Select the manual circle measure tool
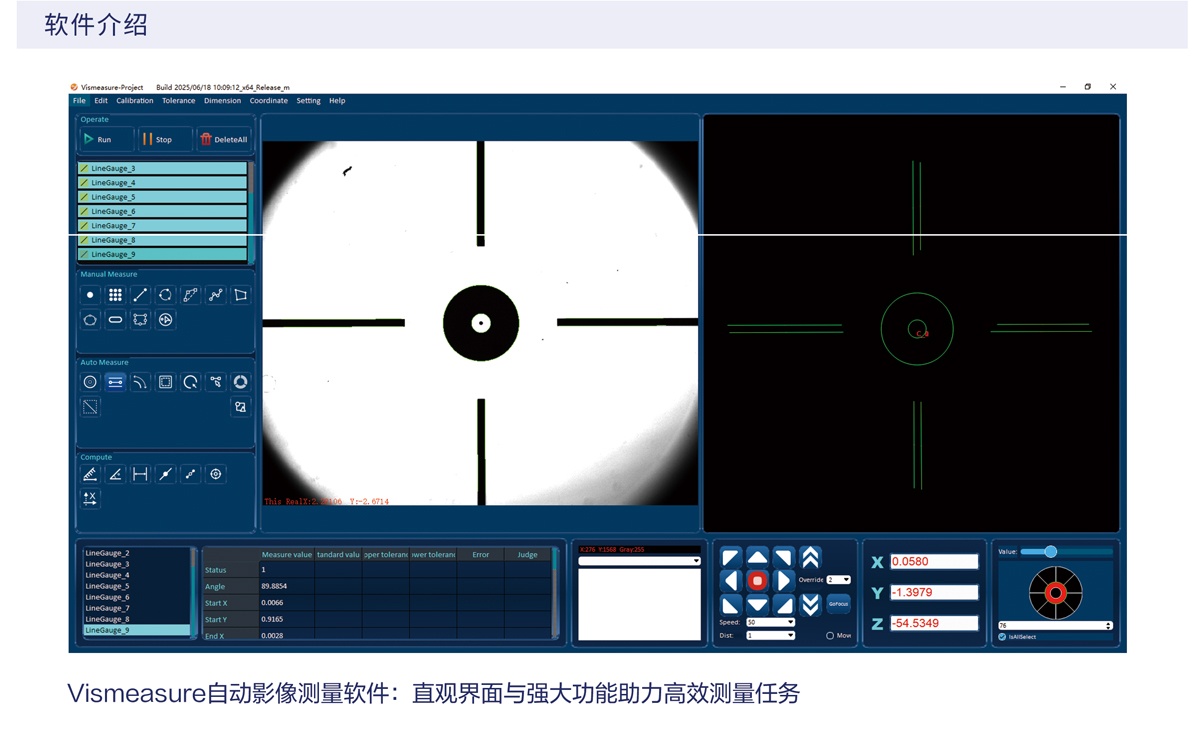 pos(165,295)
